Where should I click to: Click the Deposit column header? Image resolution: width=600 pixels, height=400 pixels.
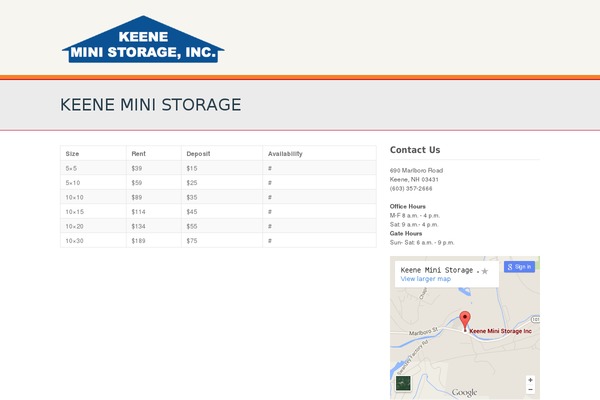(198, 153)
